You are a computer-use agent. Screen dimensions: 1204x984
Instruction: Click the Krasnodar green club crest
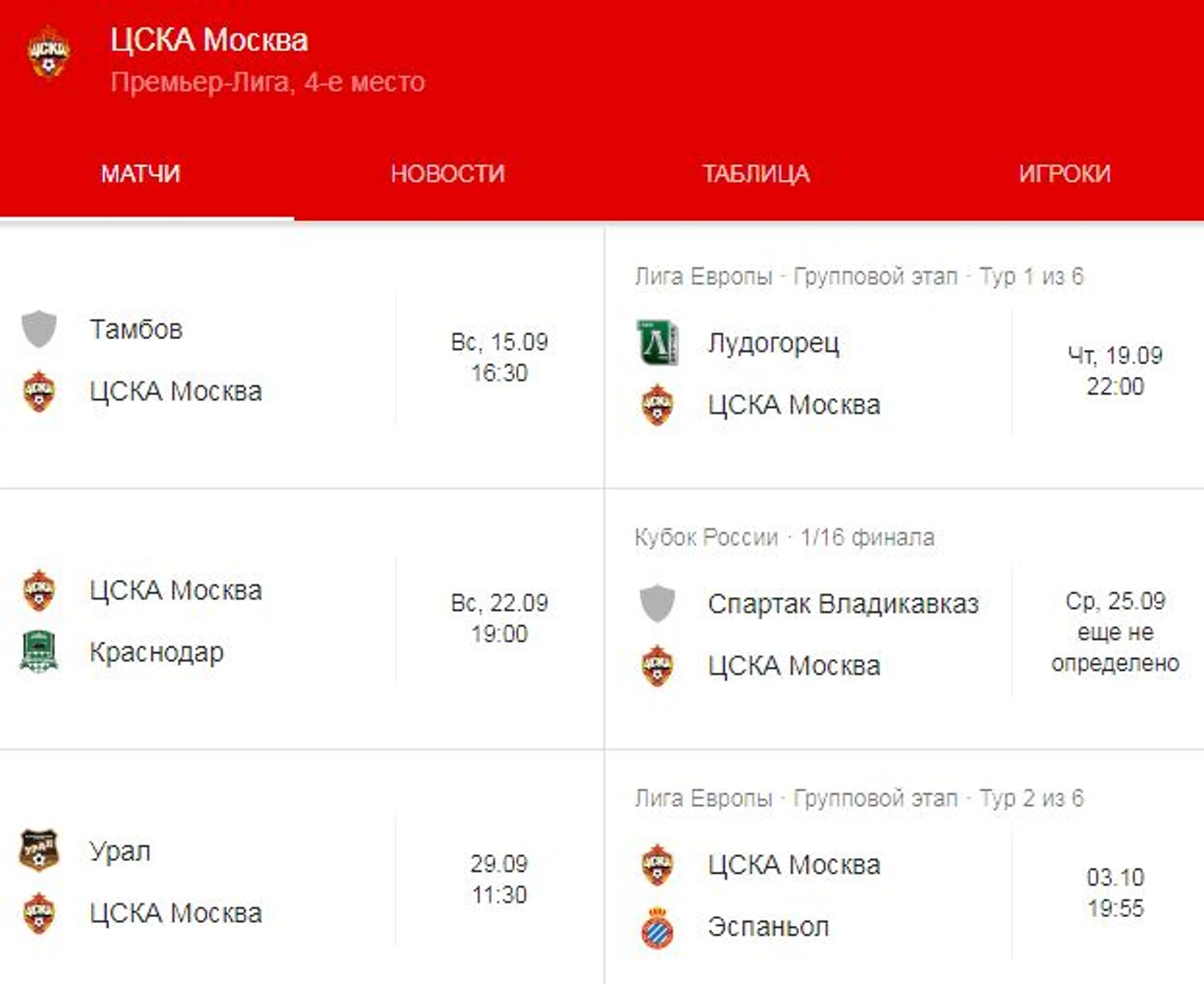(x=39, y=652)
